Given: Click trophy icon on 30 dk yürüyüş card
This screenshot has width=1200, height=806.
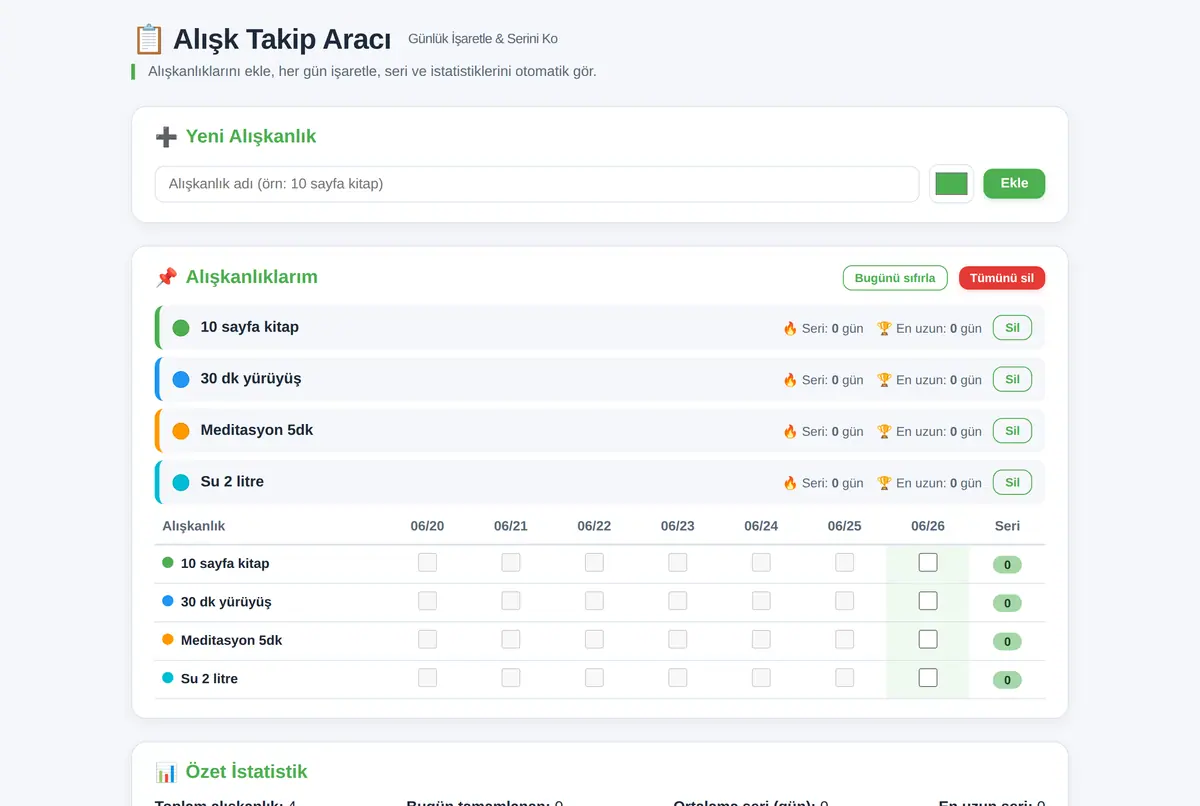Looking at the screenshot, I should click(x=884, y=380).
